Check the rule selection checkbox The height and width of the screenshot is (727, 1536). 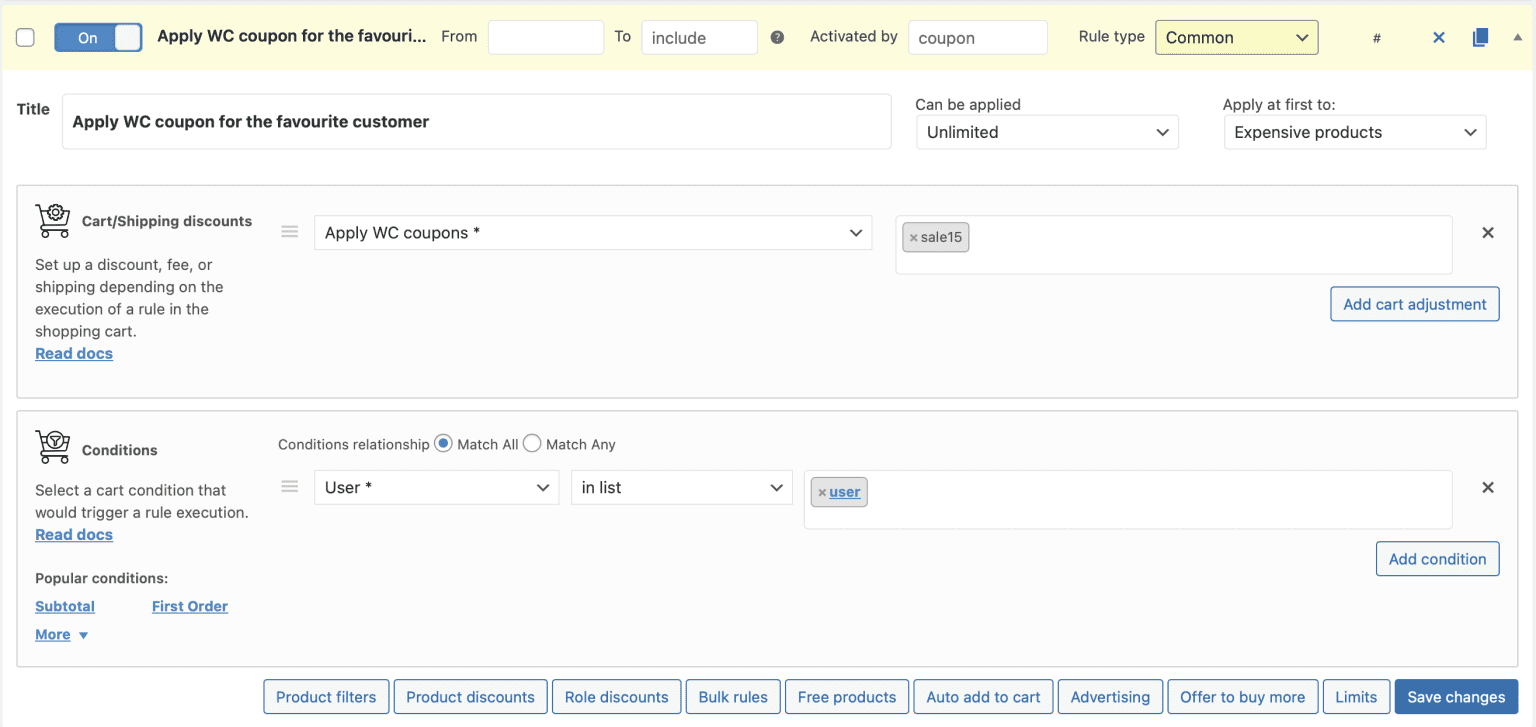click(26, 38)
